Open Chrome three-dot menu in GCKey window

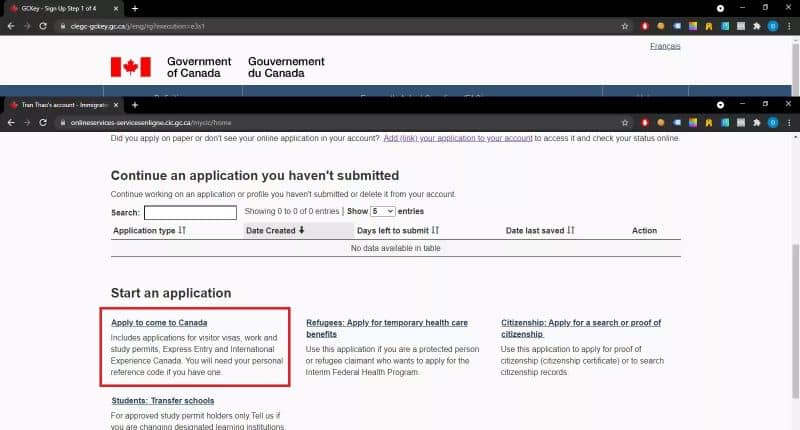[789, 26]
